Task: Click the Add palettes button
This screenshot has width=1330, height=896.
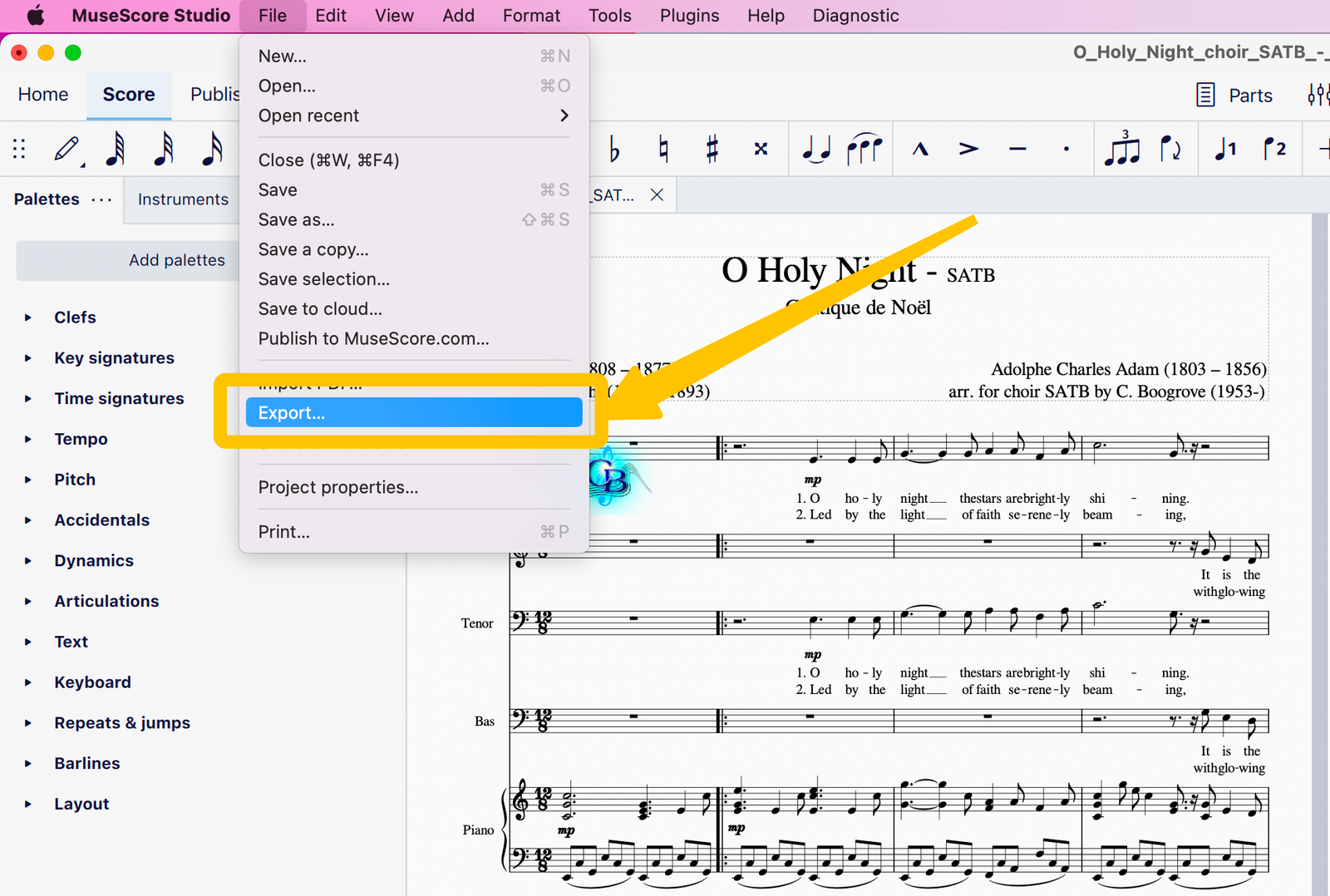Action: tap(176, 260)
